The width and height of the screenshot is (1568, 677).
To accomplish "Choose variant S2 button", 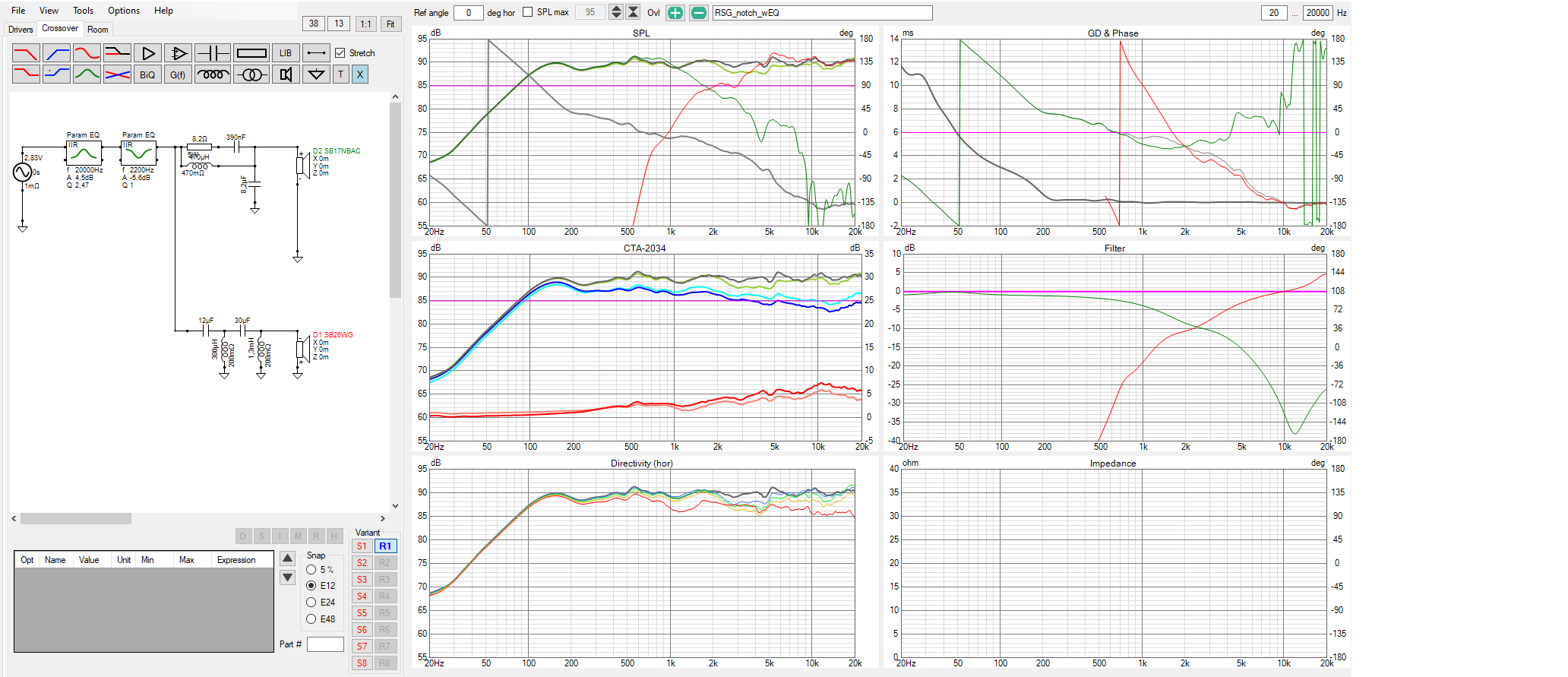I will click(x=362, y=563).
